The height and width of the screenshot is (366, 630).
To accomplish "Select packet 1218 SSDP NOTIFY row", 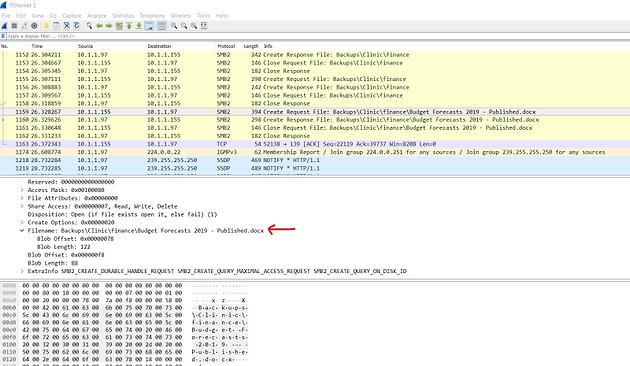I will (315, 160).
